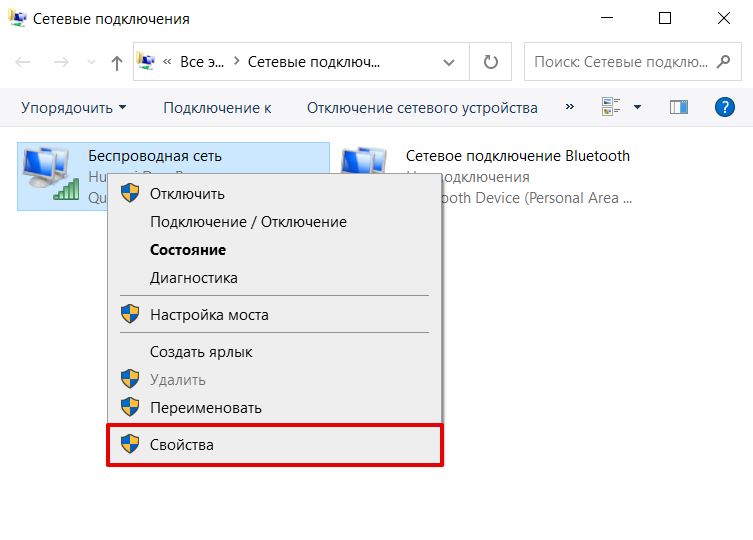Open the Help question mark icon
The height and width of the screenshot is (540, 753).
coord(725,107)
